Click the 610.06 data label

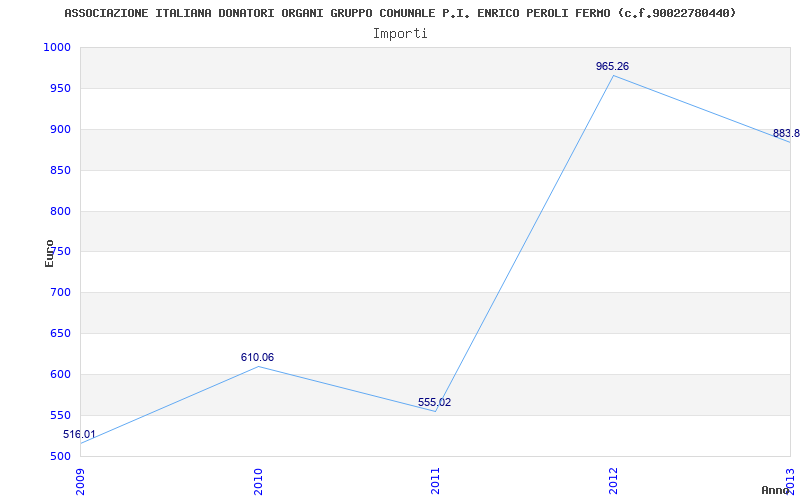[x=257, y=358]
